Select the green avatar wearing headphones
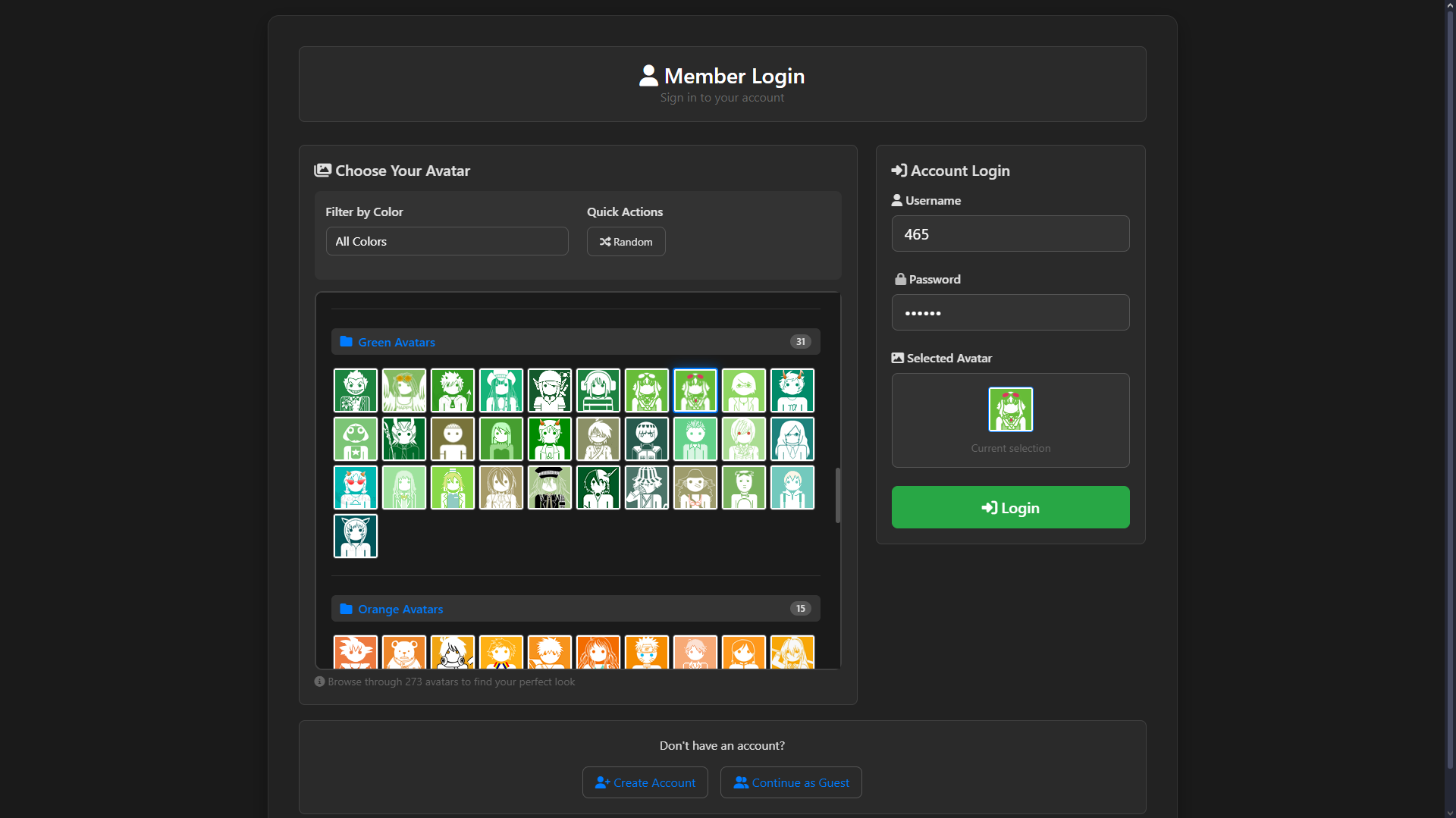This screenshot has height=818, width=1456. 598,390
